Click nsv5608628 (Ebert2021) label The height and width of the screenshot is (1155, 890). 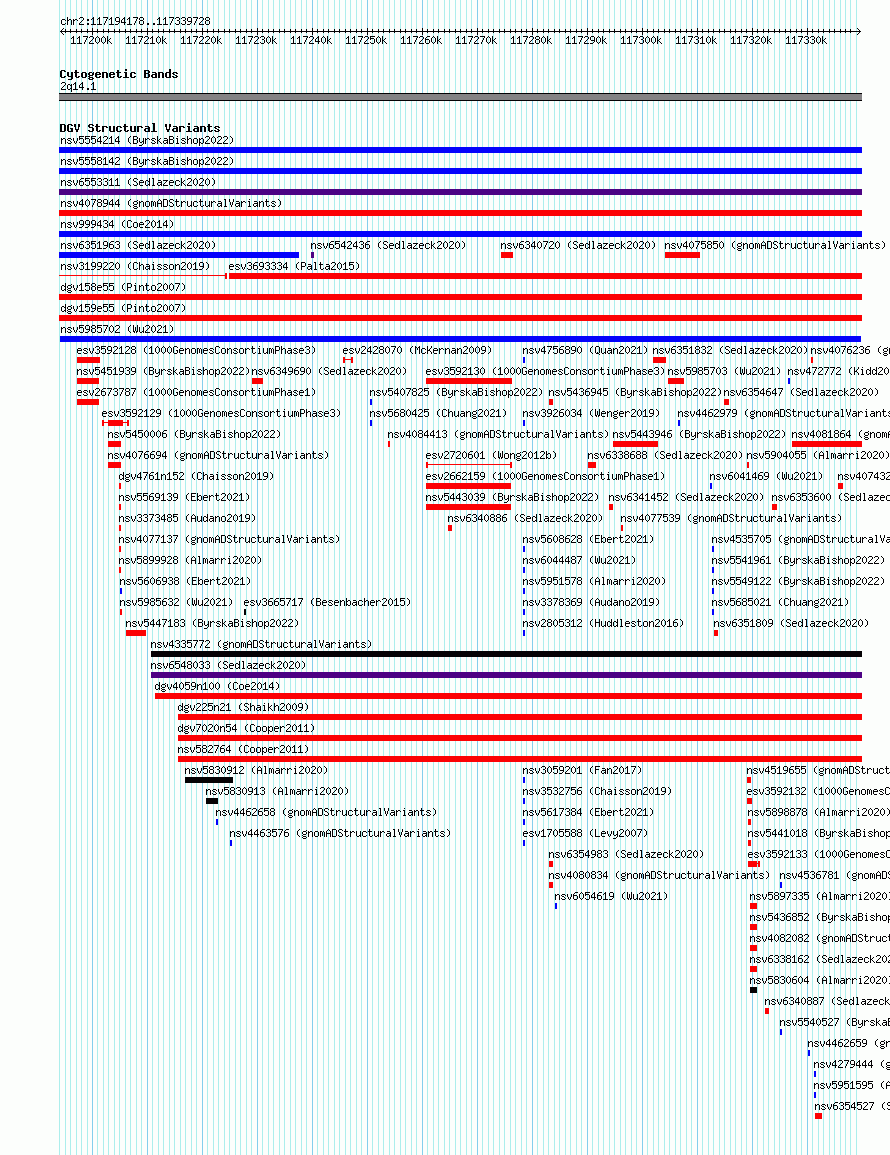588,539
